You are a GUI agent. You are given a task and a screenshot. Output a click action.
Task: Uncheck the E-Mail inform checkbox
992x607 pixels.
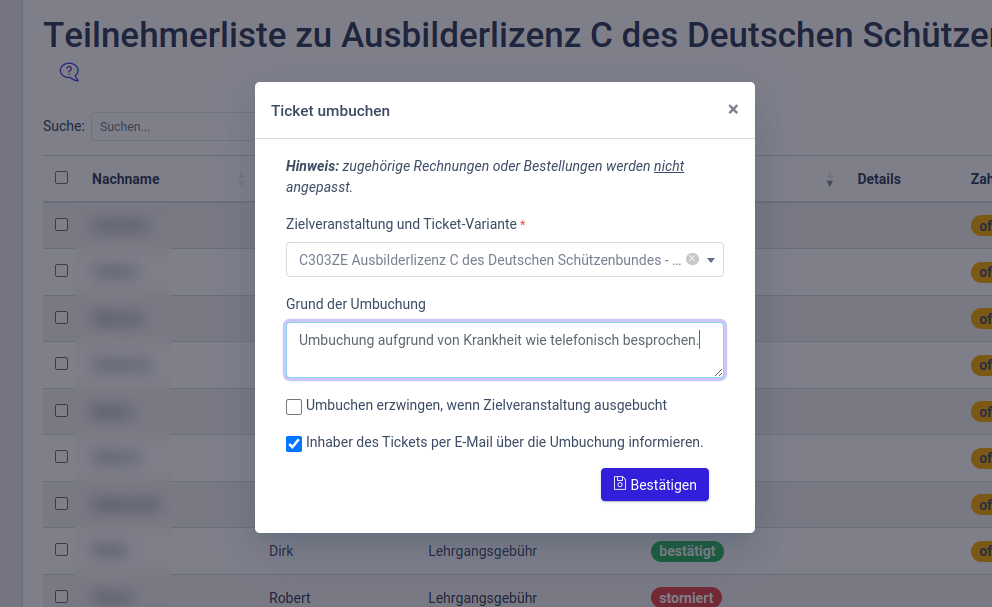[294, 443]
